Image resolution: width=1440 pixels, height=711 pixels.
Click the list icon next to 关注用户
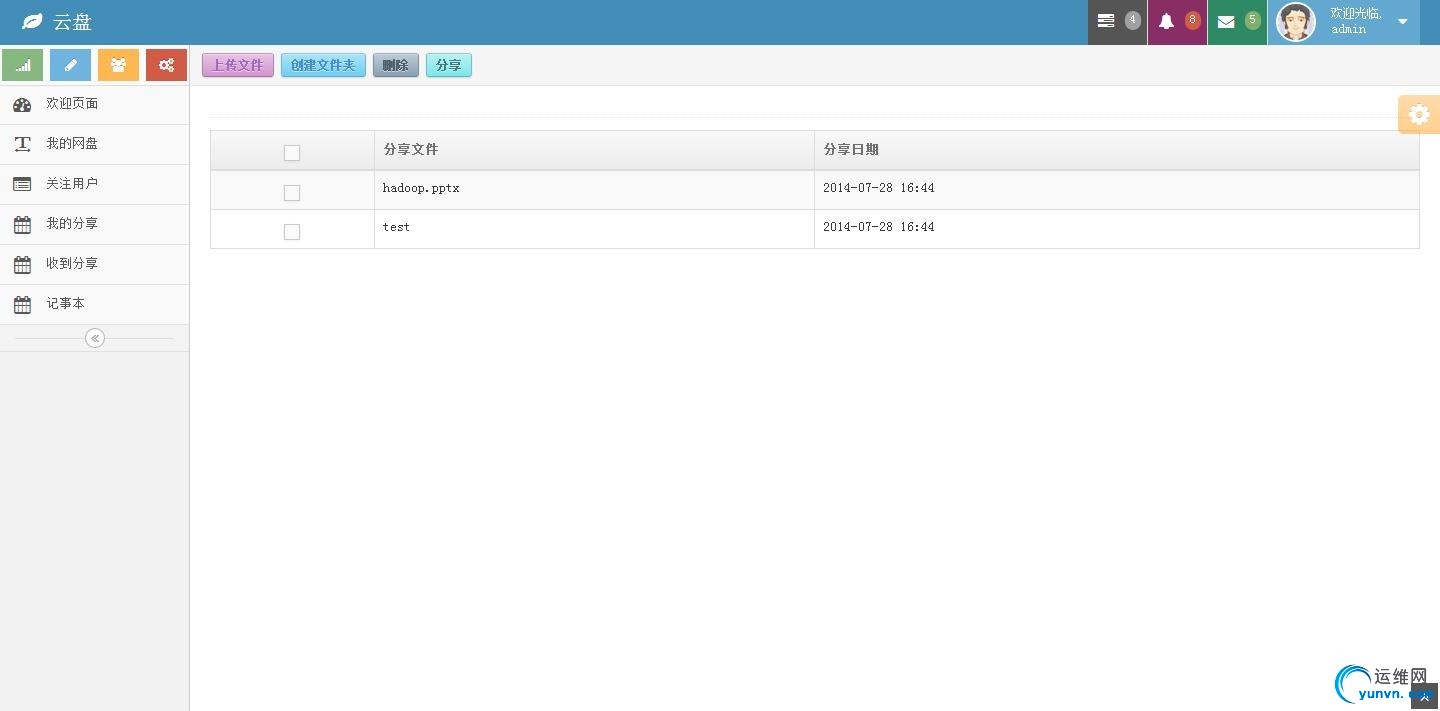pyautogui.click(x=22, y=184)
